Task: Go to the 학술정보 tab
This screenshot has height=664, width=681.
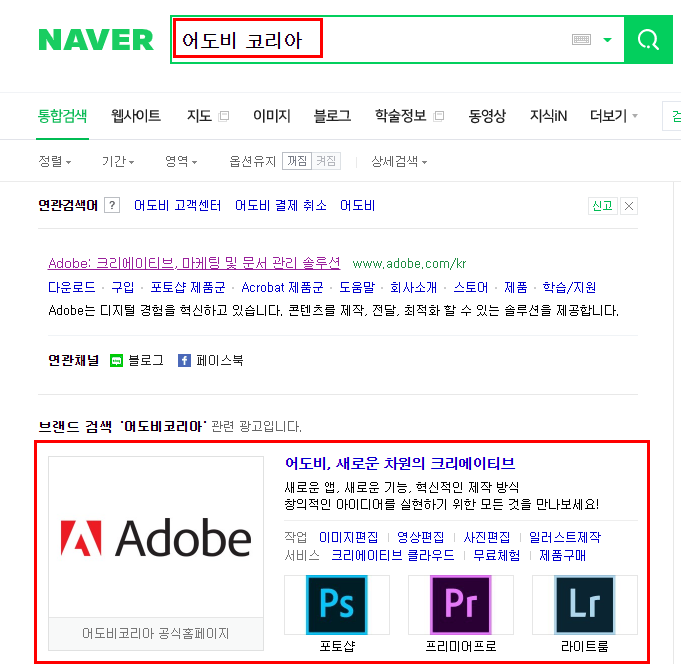Action: pyautogui.click(x=400, y=116)
